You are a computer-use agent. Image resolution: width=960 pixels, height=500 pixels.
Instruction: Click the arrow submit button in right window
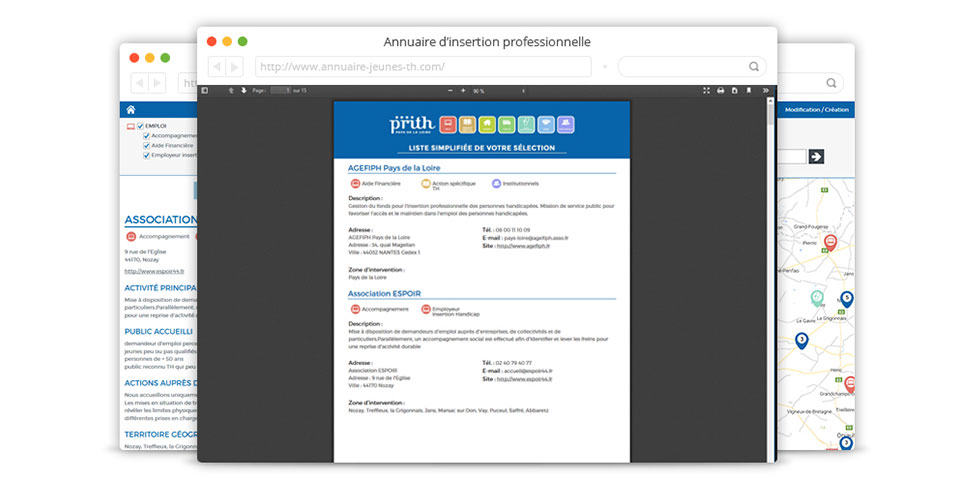[816, 156]
